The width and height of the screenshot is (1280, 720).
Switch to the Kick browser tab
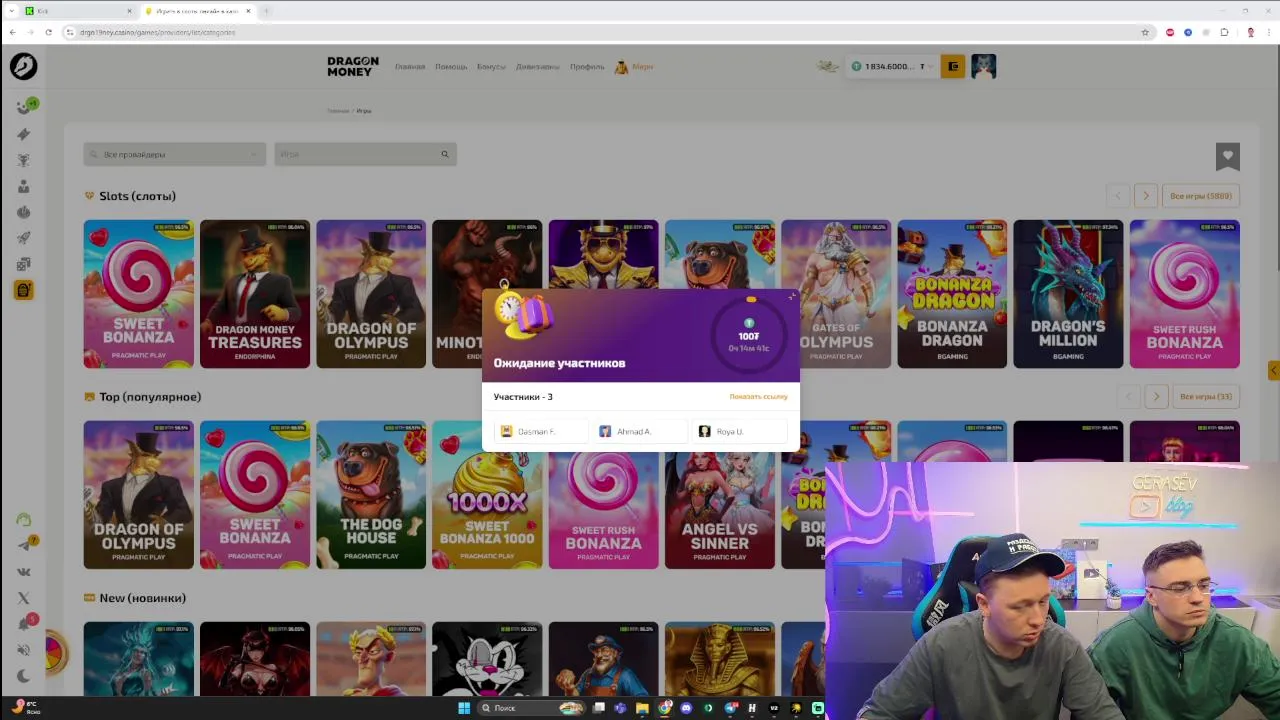click(x=78, y=11)
